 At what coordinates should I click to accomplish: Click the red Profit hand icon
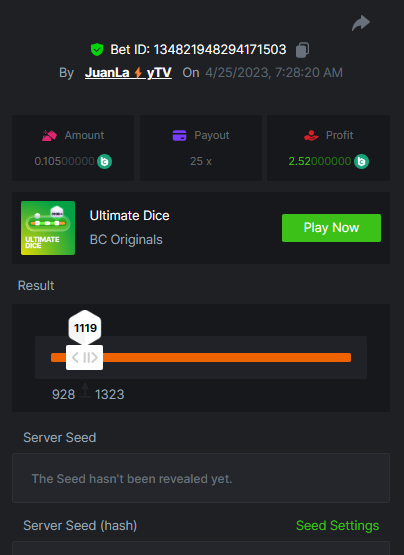(x=311, y=135)
